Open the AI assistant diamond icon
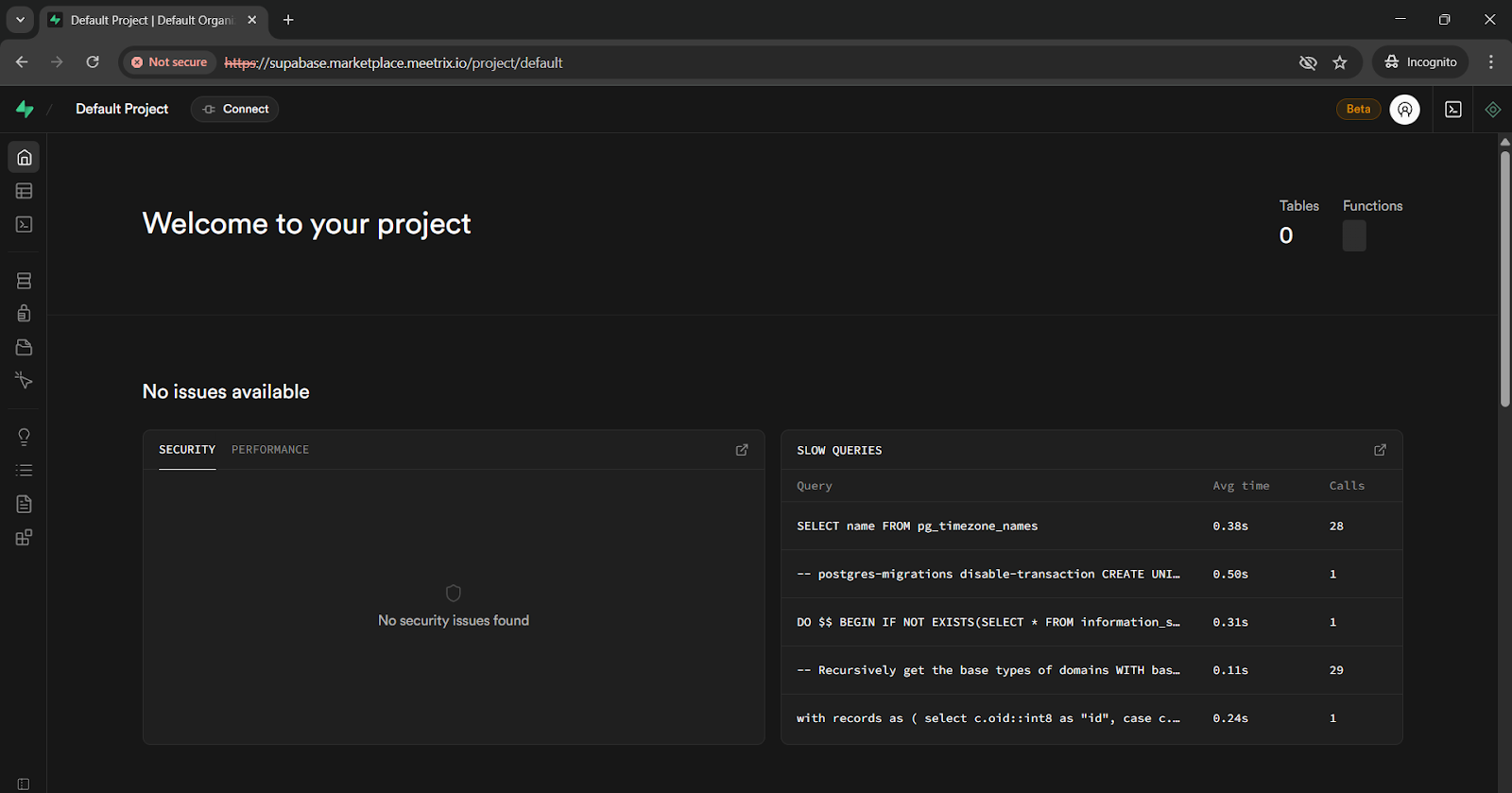The image size is (1512, 793). [1493, 110]
